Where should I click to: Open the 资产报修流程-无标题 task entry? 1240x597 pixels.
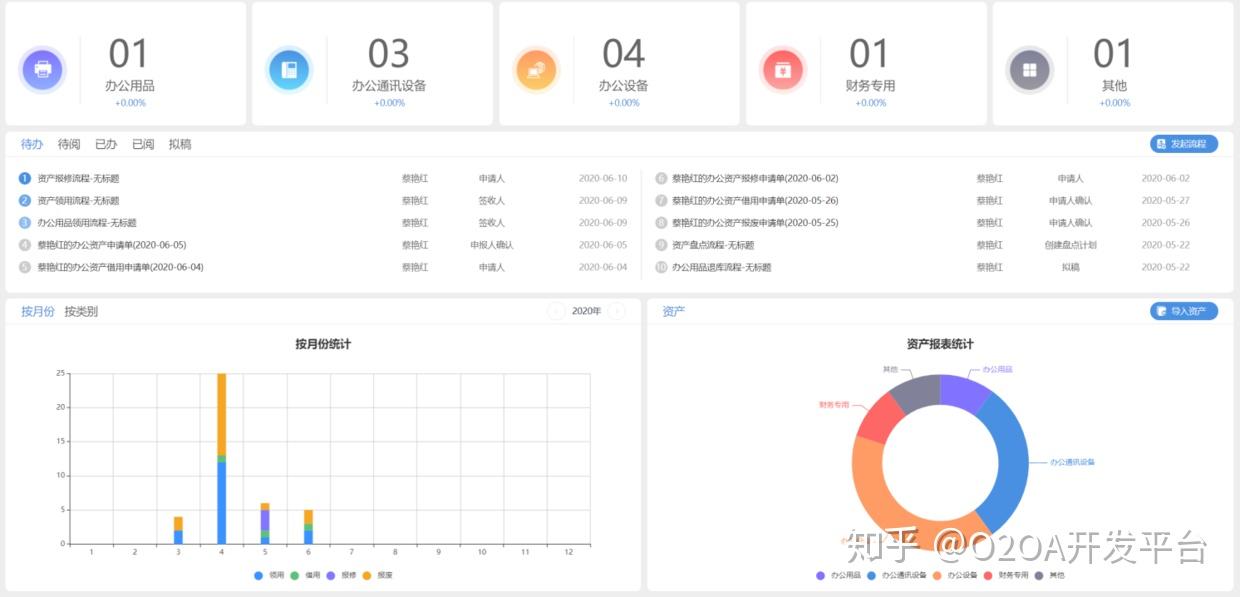pos(78,177)
